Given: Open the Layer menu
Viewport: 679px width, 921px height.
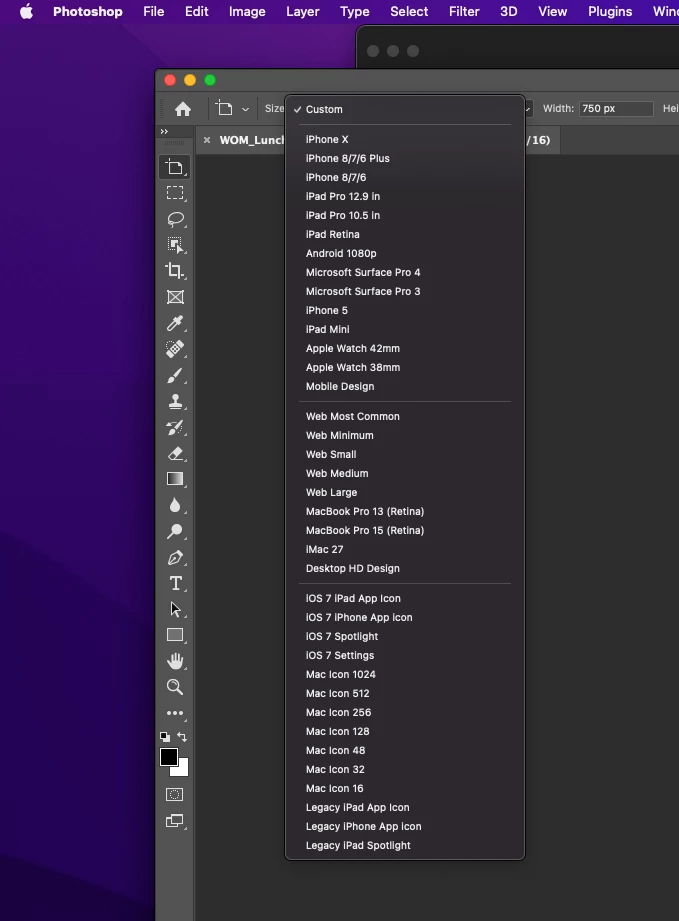Looking at the screenshot, I should point(302,12).
